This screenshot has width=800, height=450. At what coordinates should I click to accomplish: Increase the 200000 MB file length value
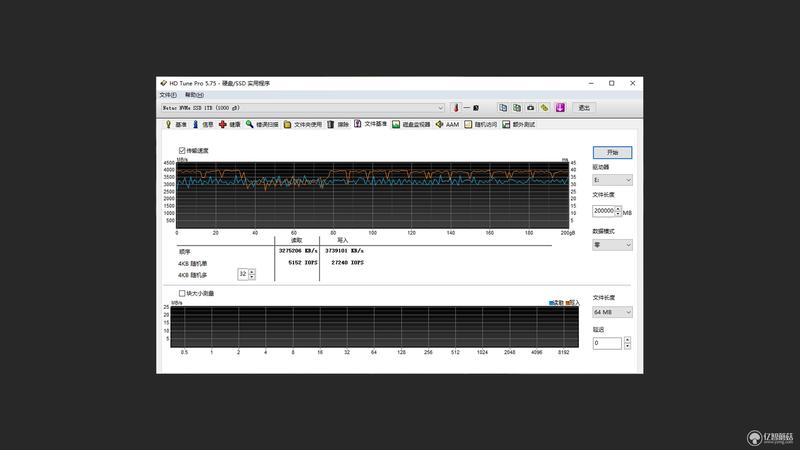(x=618, y=208)
